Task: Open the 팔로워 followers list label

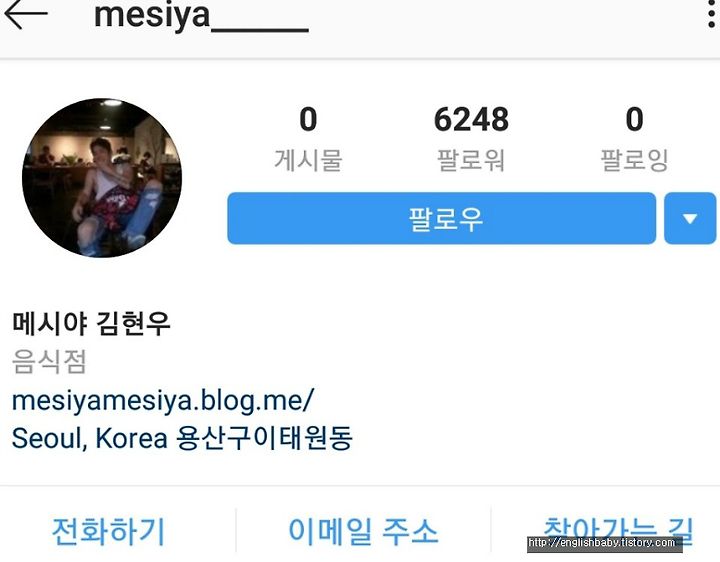Action: point(471,160)
